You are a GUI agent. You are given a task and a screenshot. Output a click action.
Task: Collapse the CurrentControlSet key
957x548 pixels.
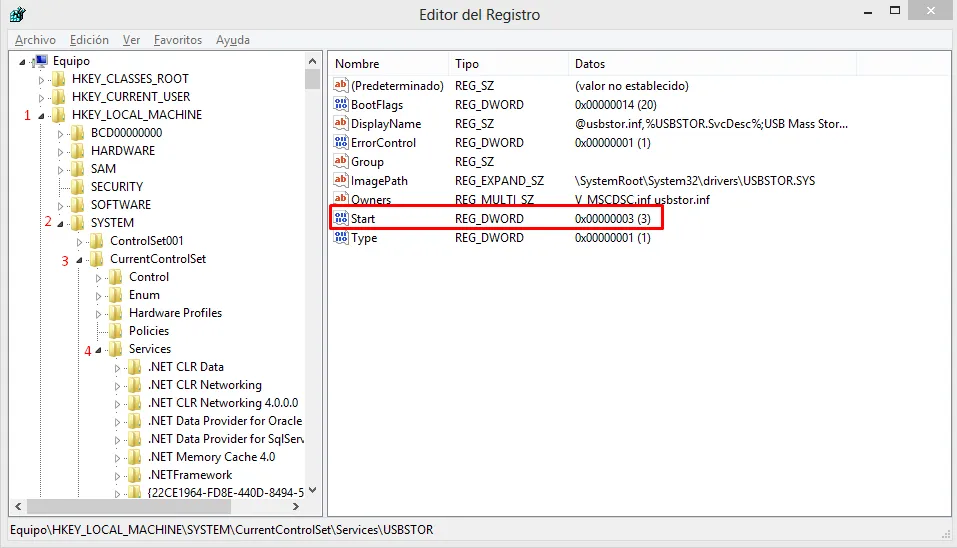(x=79, y=260)
